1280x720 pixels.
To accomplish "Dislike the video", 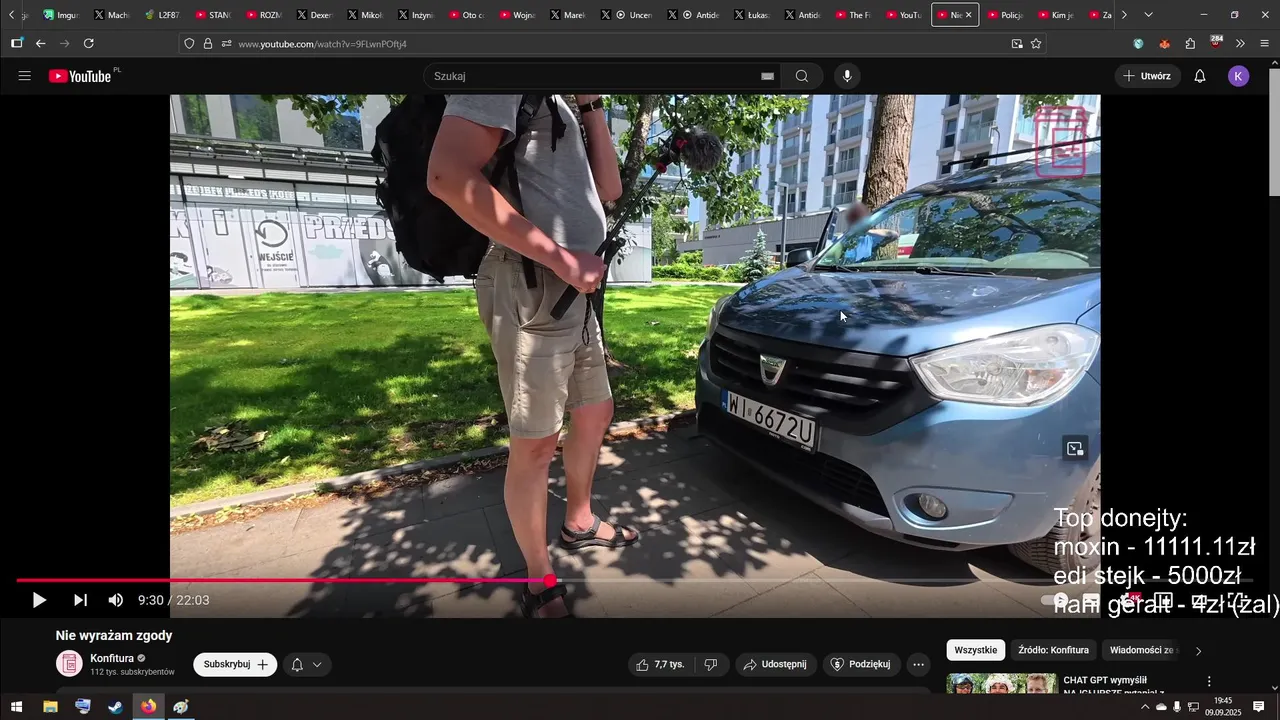I will pyautogui.click(x=710, y=664).
